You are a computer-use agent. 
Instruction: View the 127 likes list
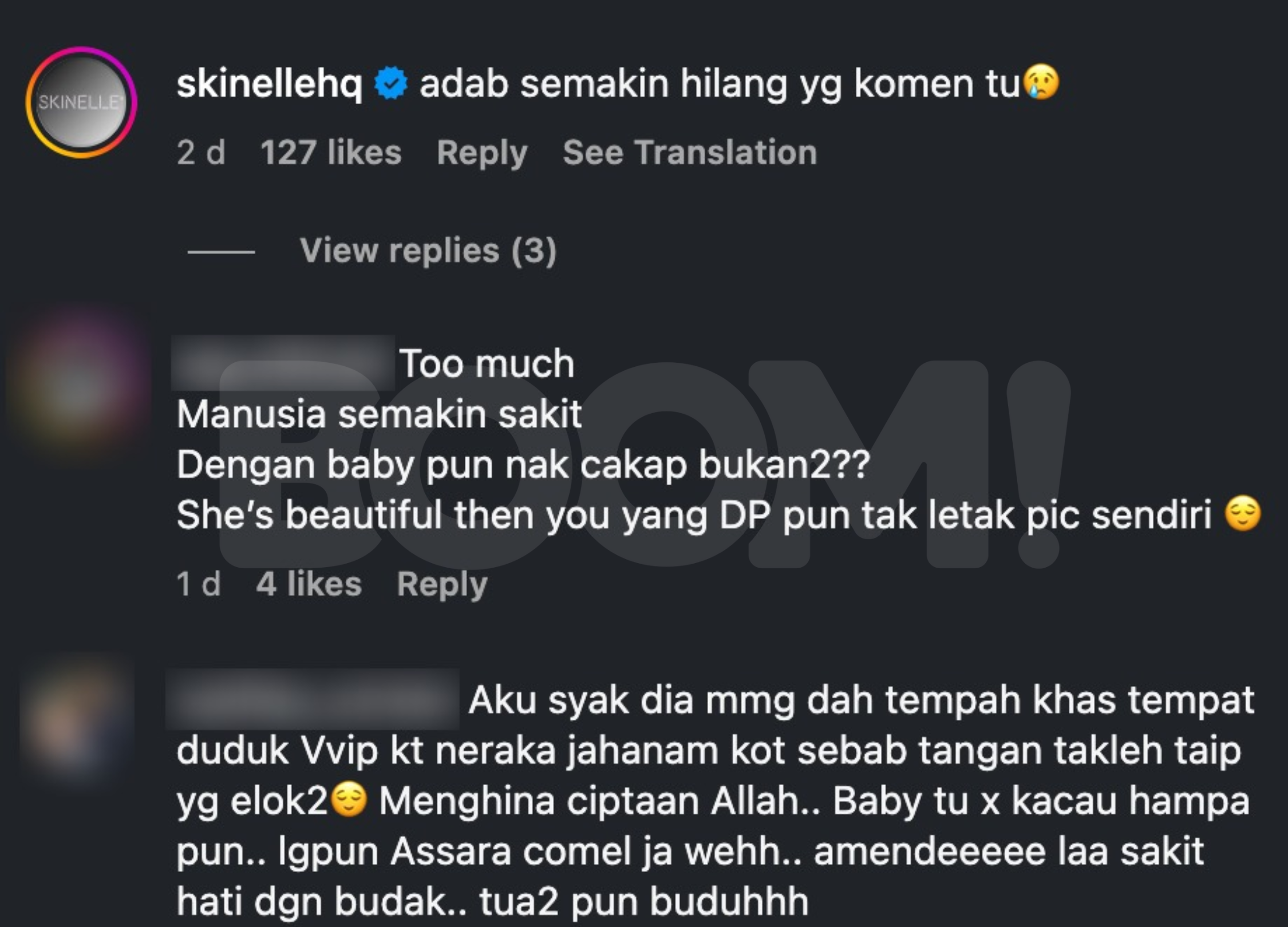pyautogui.click(x=331, y=152)
